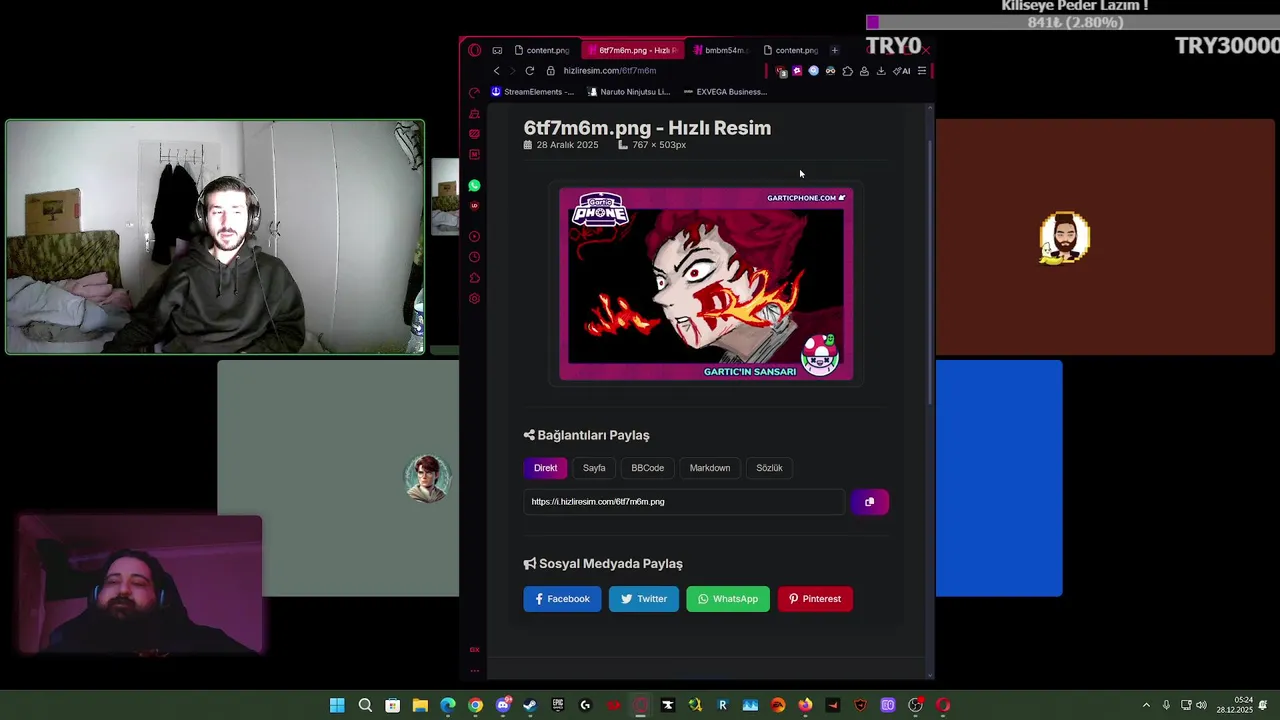
Task: Share the image via WhatsApp button
Action: [x=728, y=599]
